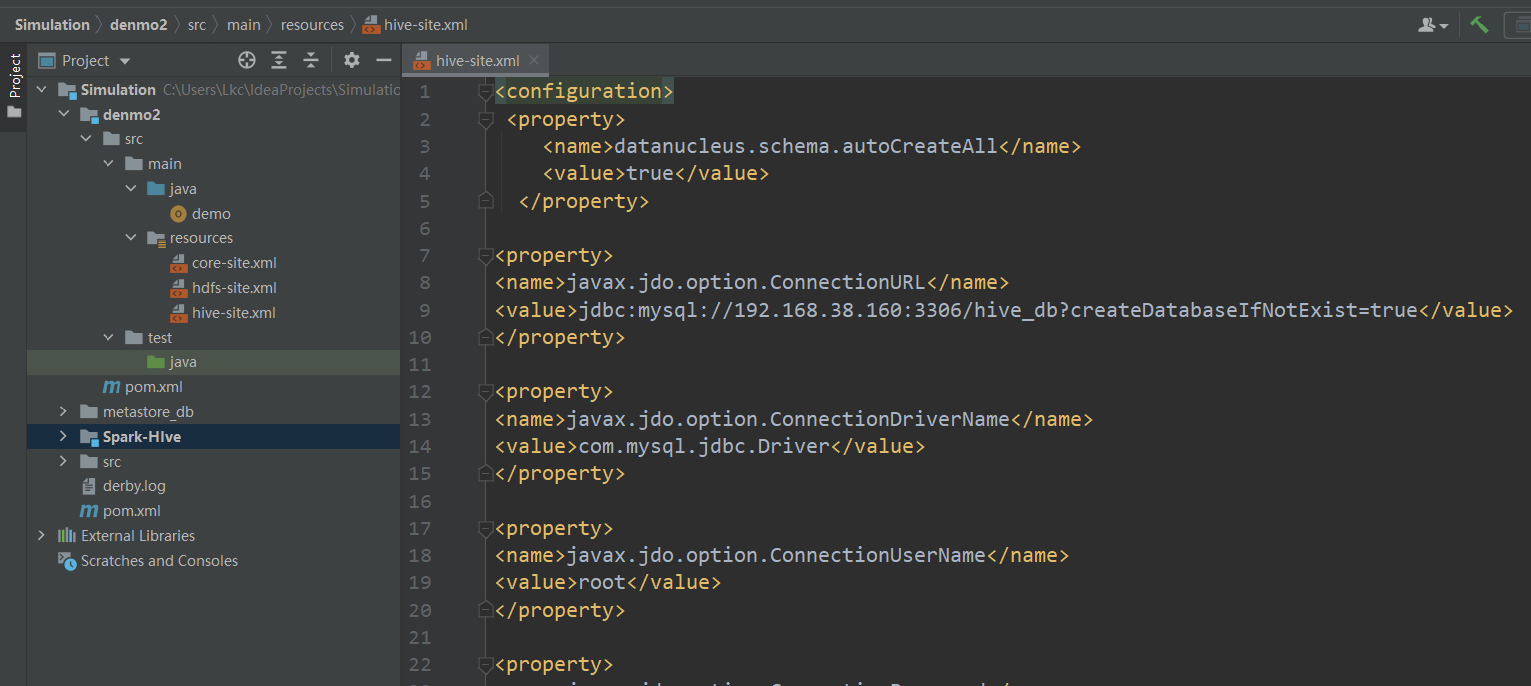
Task: Click Simulation in the breadcrumb bar
Action: 52,24
